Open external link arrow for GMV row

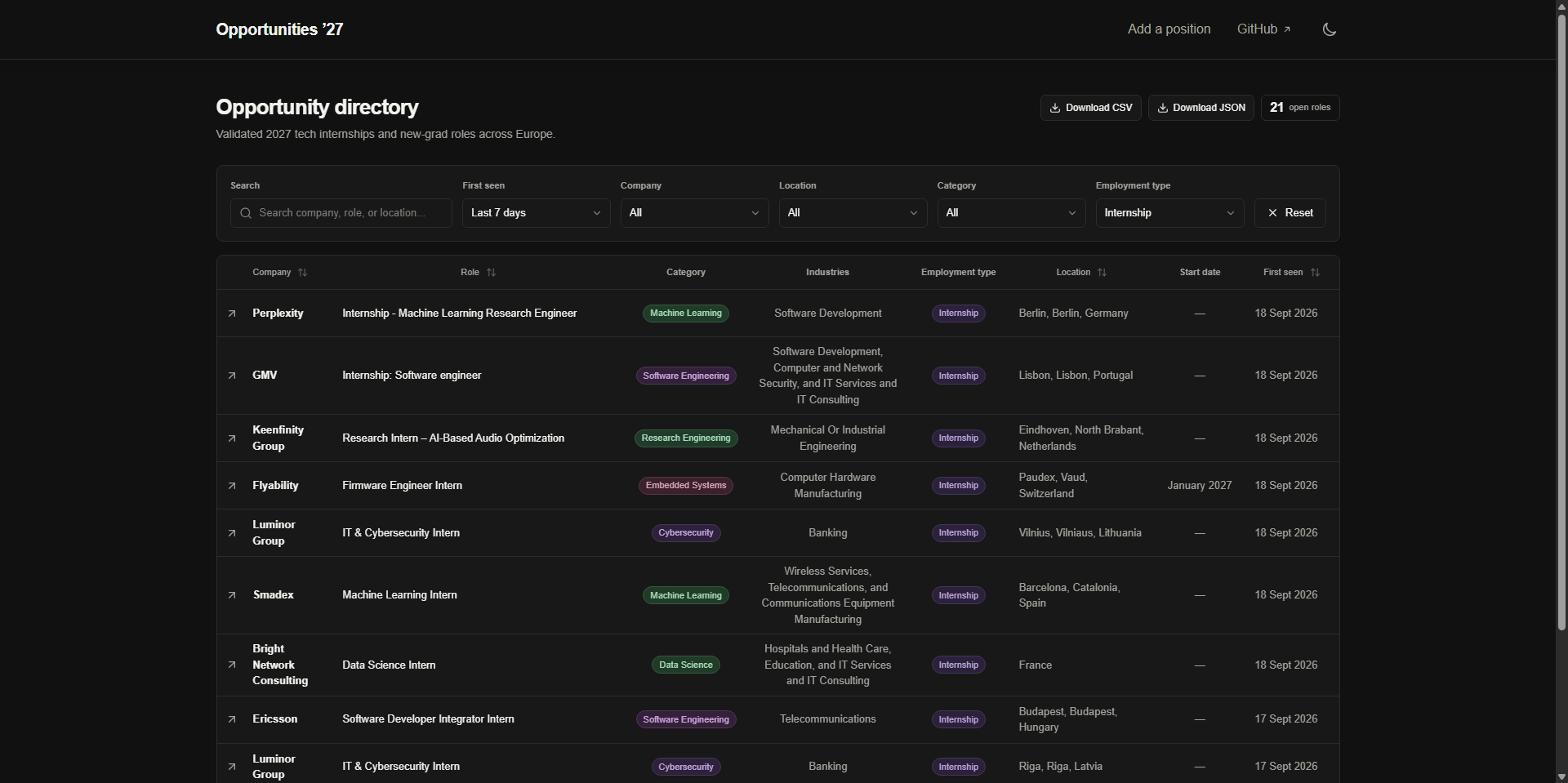tap(232, 376)
